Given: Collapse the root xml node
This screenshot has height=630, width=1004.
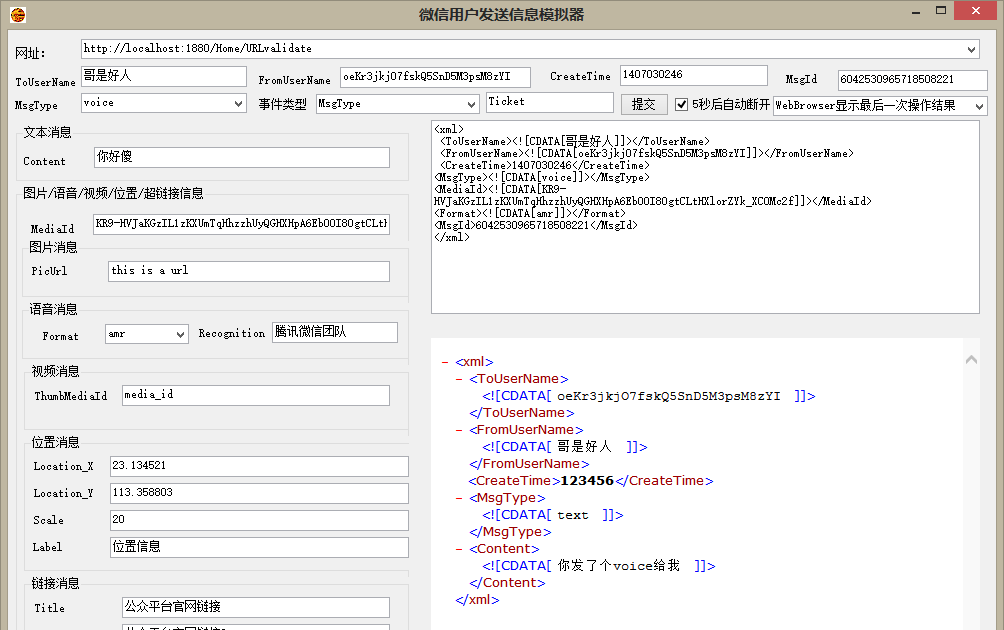Looking at the screenshot, I should [445, 362].
